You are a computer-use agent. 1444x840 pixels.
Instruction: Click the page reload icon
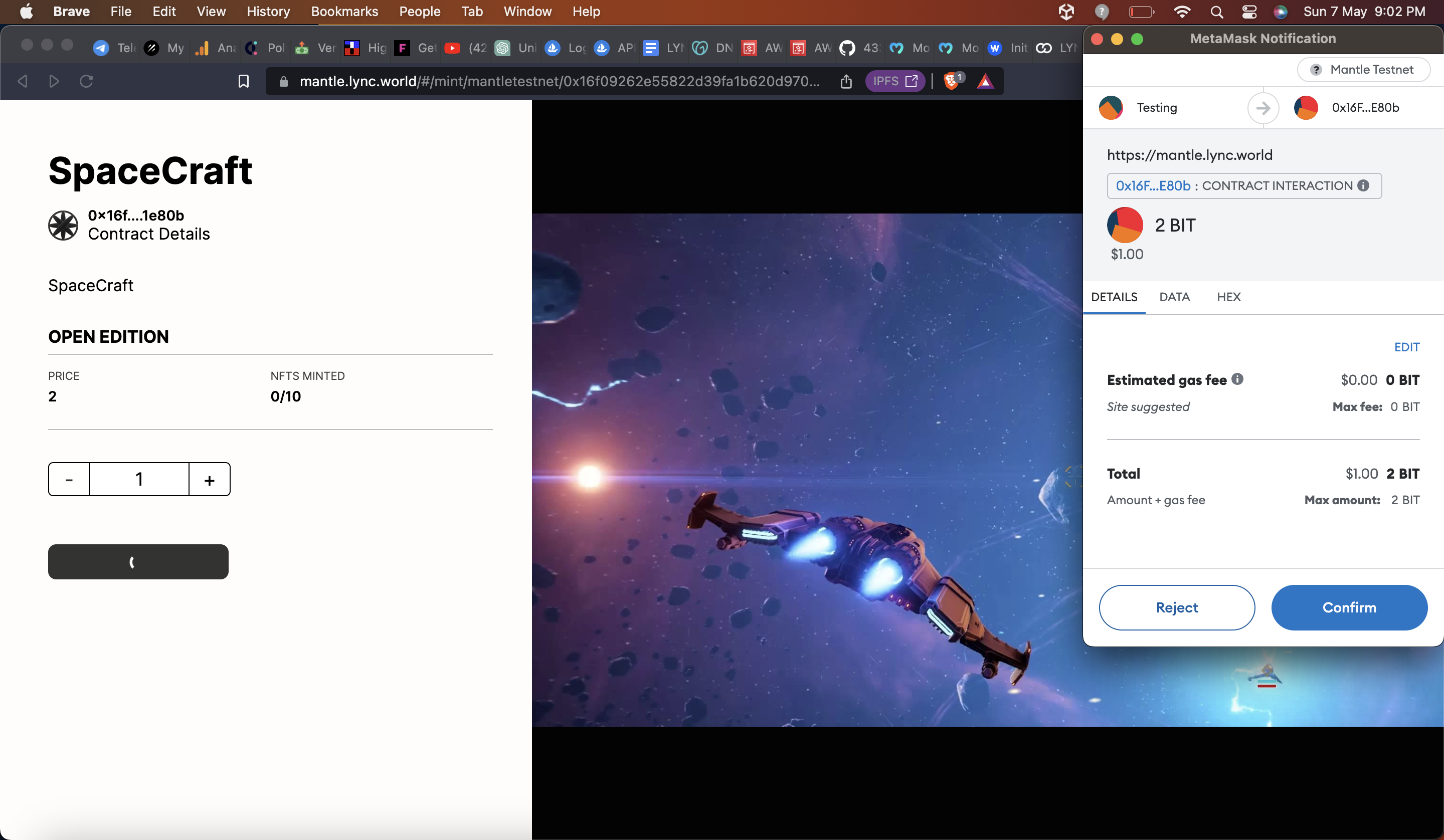click(87, 81)
